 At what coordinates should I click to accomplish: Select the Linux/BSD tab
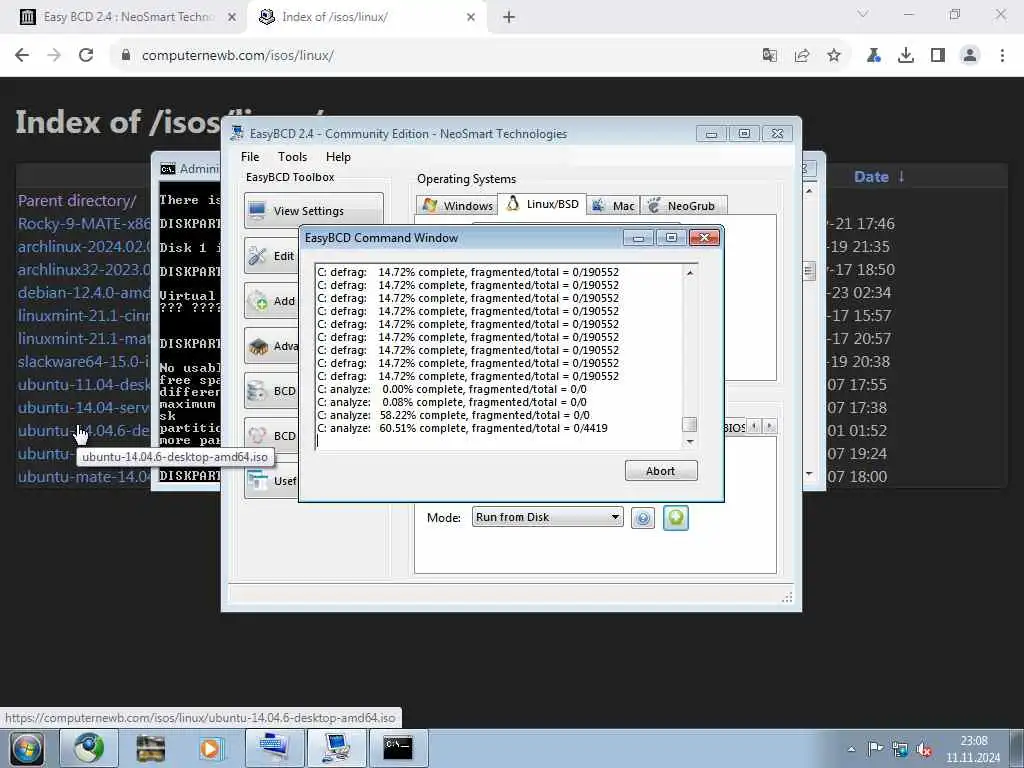[542, 204]
